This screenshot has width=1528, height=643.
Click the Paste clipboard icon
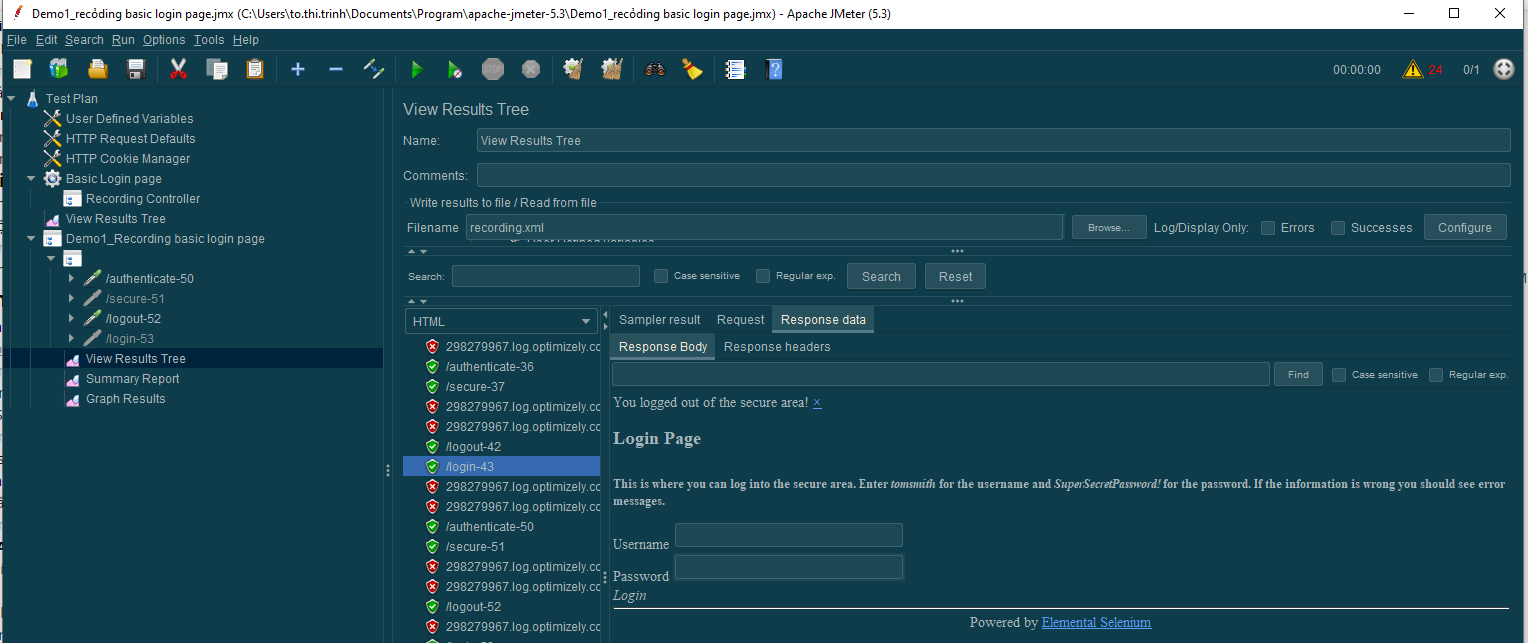[255, 69]
